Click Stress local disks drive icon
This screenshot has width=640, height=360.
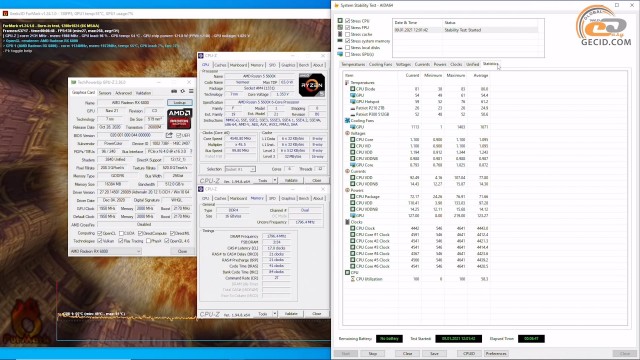tap(340, 47)
